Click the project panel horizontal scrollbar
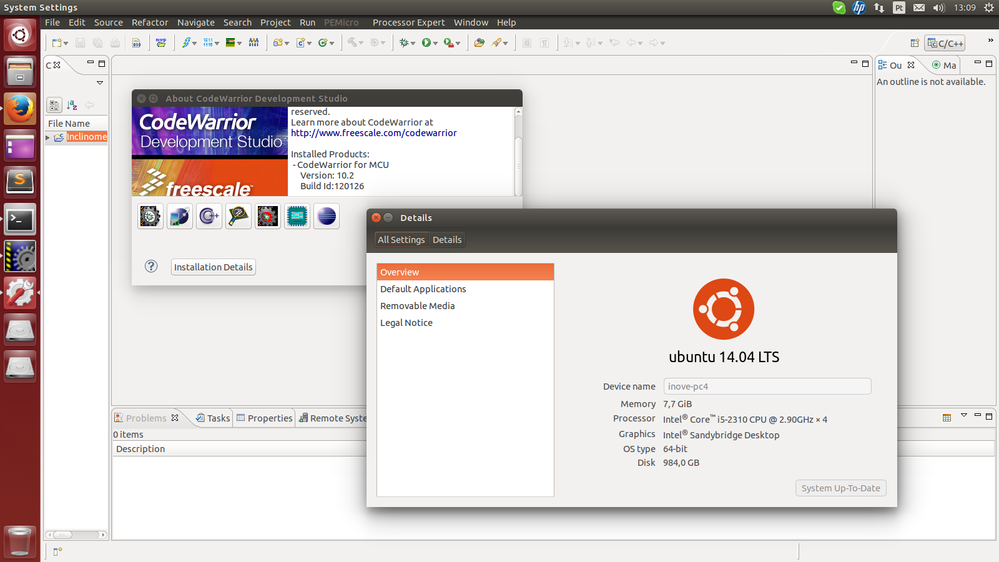Image resolution: width=999 pixels, height=562 pixels. click(76, 535)
